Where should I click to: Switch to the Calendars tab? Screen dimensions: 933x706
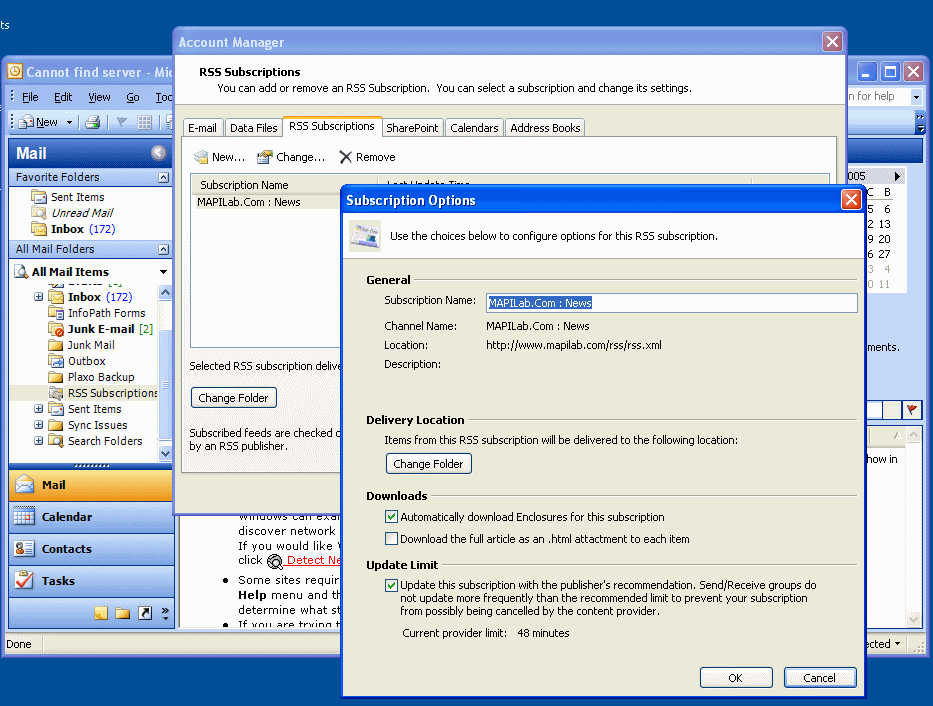[x=474, y=128]
